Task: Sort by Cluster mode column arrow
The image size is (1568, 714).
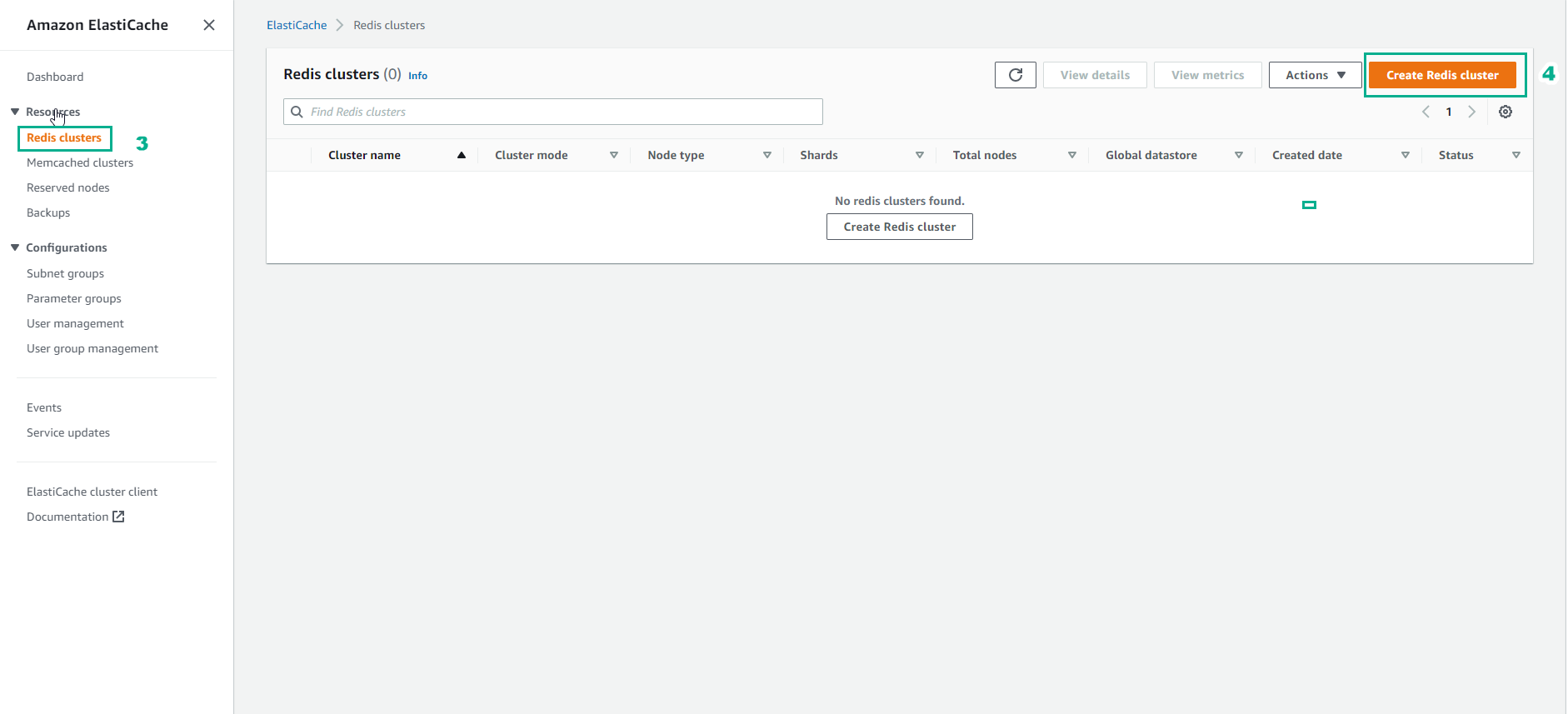Action: pos(614,155)
